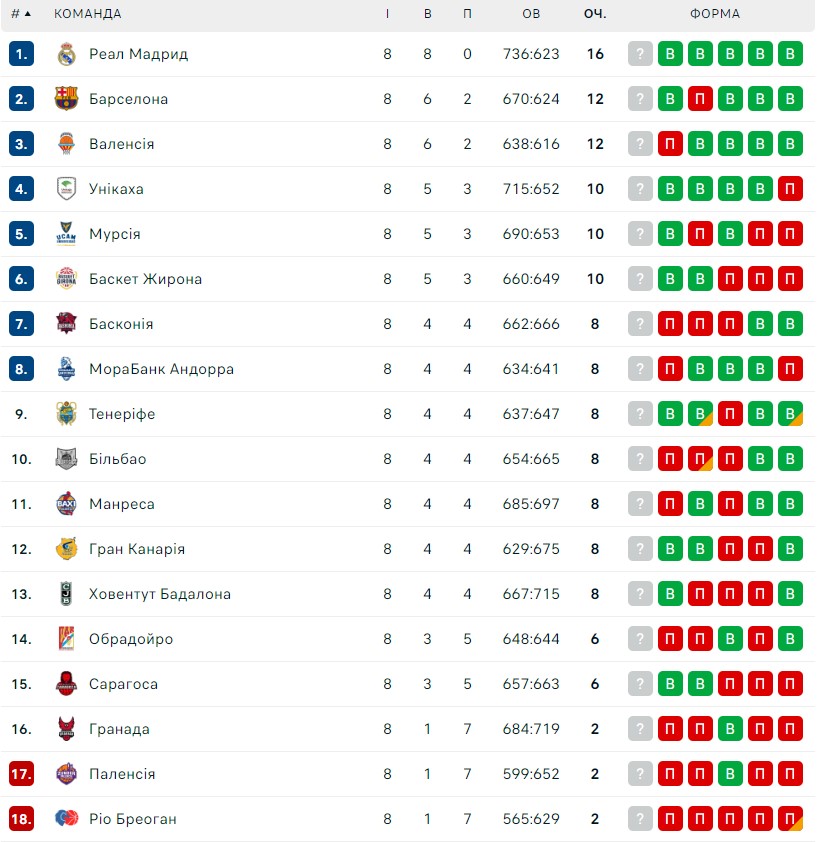Image resolution: width=820 pixels, height=842 pixels.
Task: Open the Баскет Жирона team link
Action: 145,279
